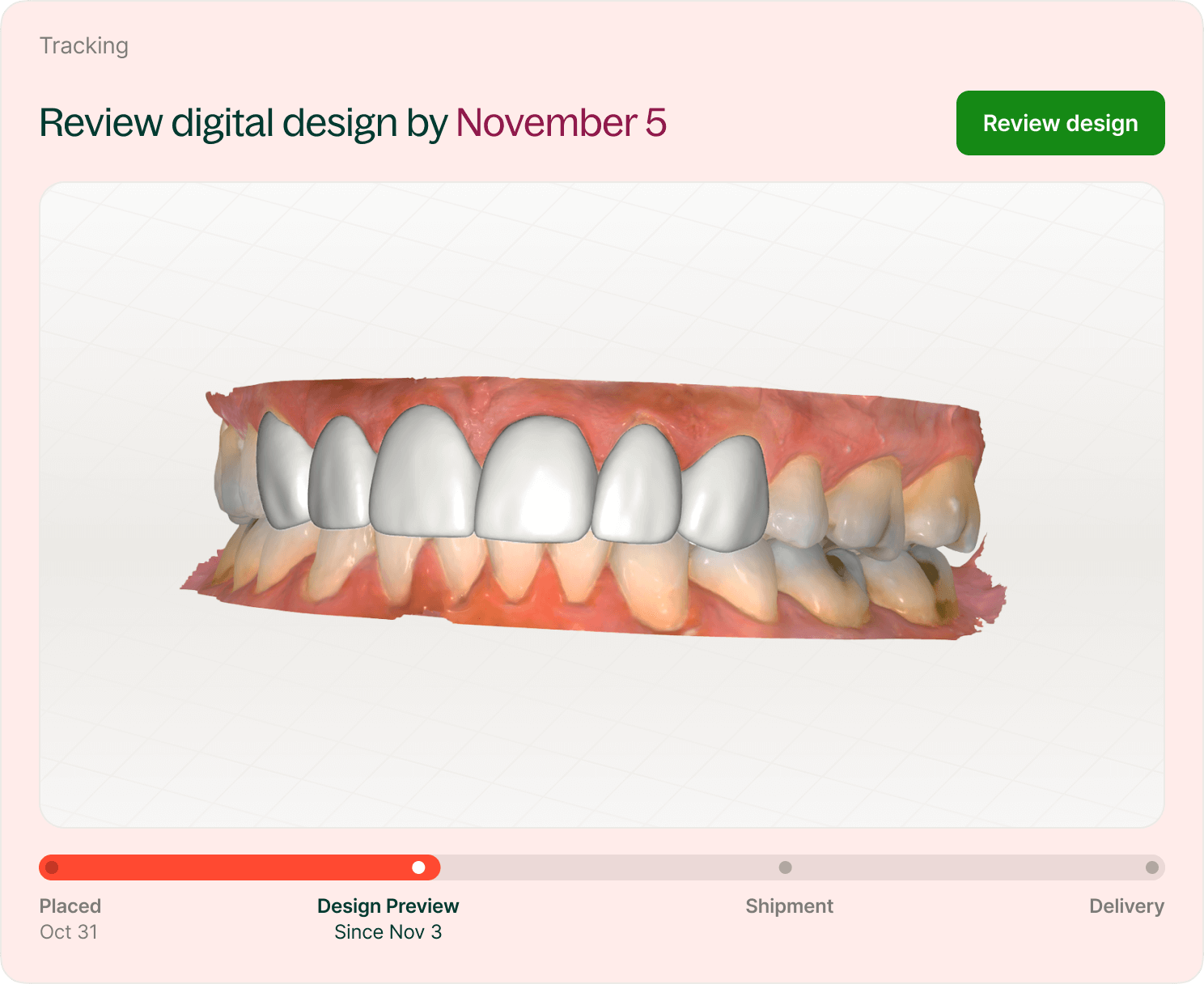Select the Placed stage label
Image resolution: width=1204 pixels, height=984 pixels.
coord(70,906)
